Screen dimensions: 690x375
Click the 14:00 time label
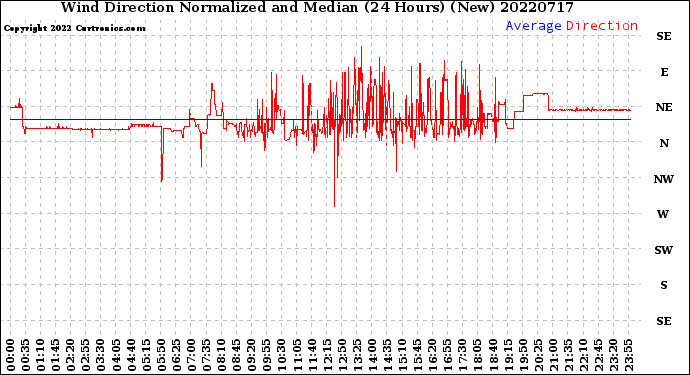point(371,355)
